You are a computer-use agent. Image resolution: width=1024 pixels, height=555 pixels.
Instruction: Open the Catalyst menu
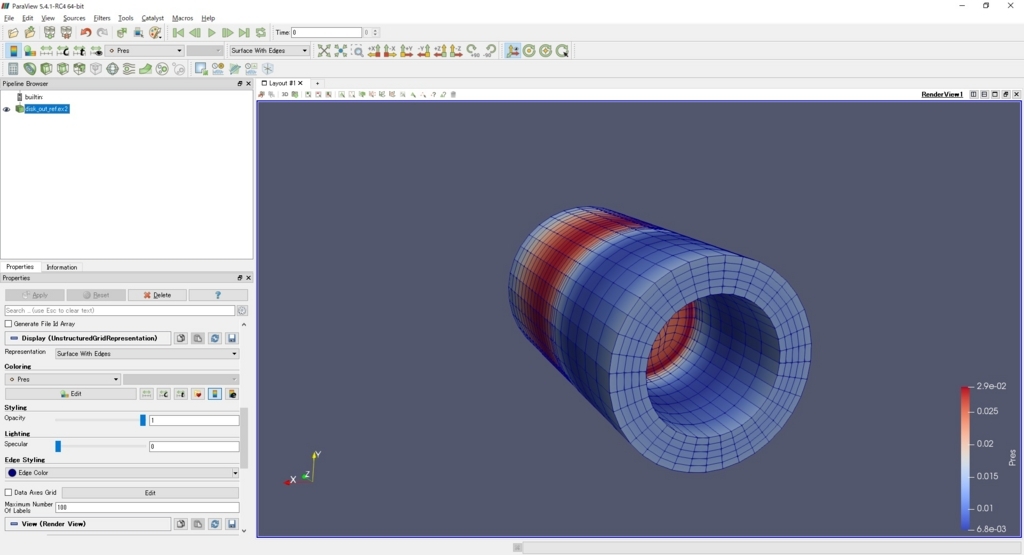(x=153, y=18)
